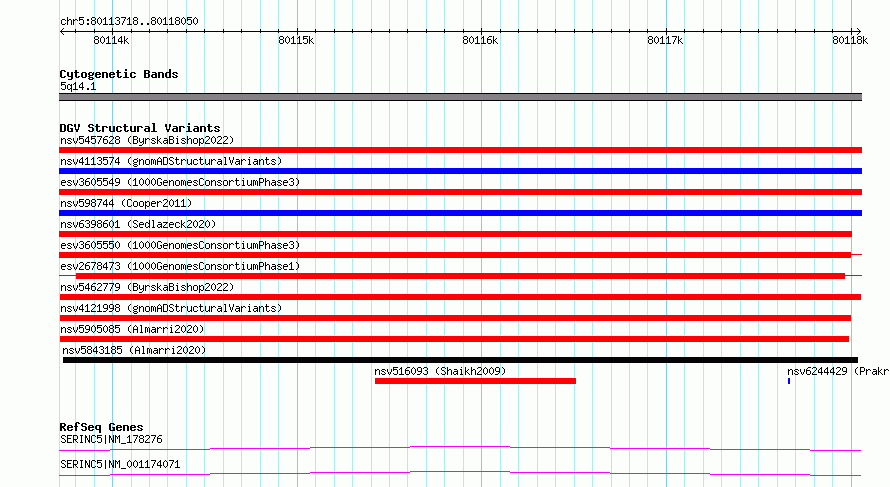Select the esv3605550 variant label
This screenshot has width=890, height=487.
click(x=180, y=245)
